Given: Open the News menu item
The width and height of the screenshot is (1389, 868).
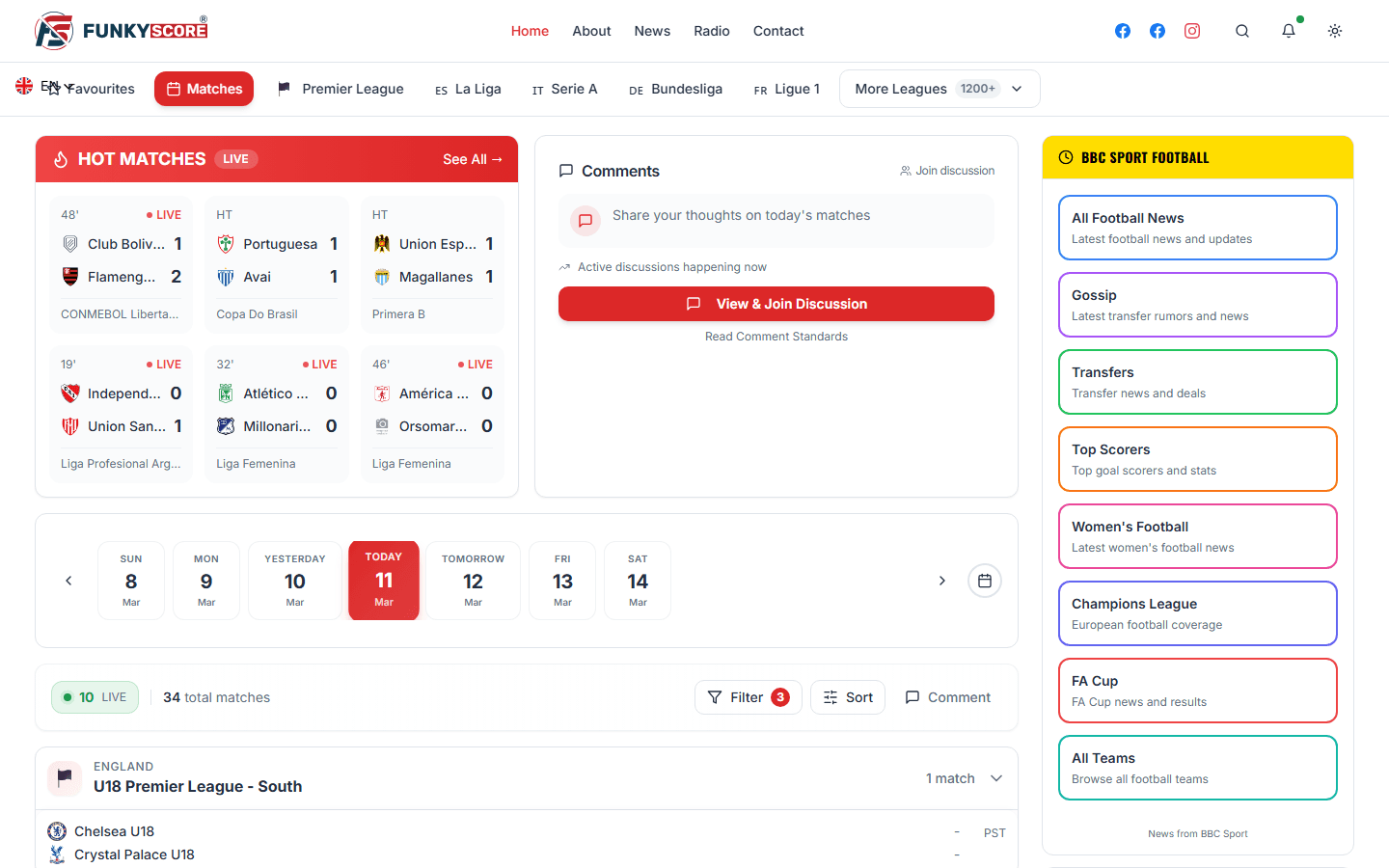Looking at the screenshot, I should pyautogui.click(x=652, y=31).
